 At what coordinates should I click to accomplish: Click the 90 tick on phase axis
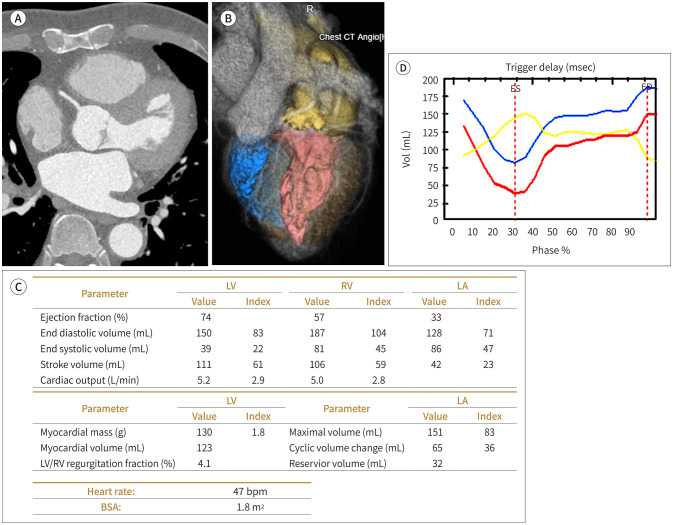tap(630, 232)
